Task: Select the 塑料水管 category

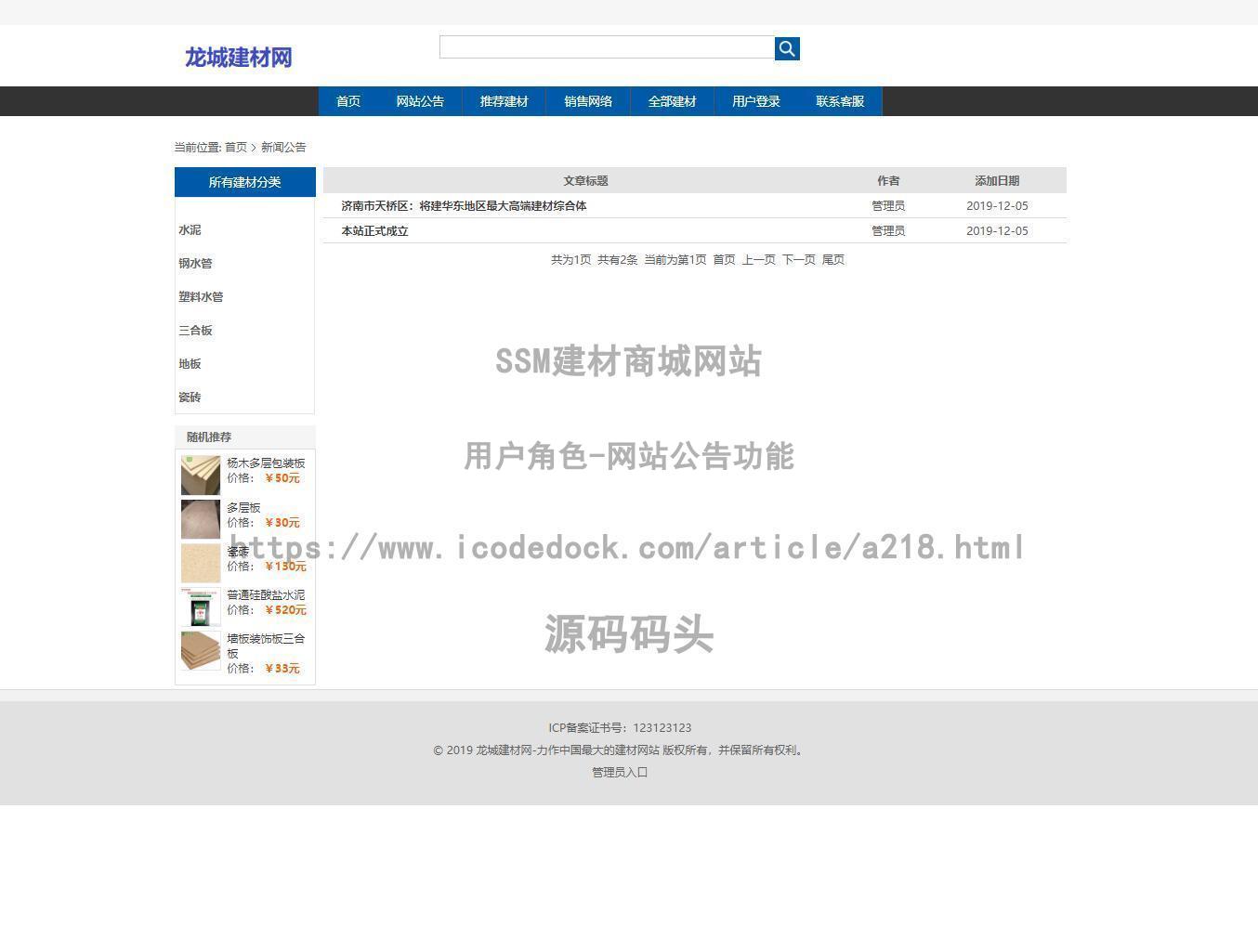Action: pos(200,296)
